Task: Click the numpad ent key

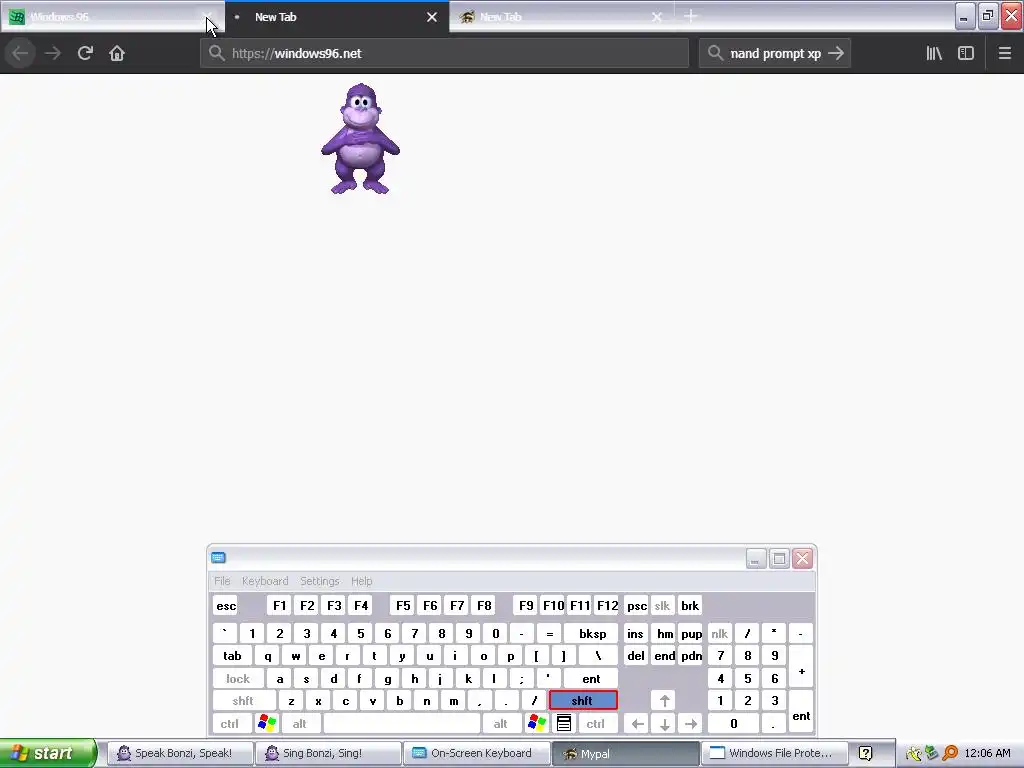Action: (x=801, y=712)
